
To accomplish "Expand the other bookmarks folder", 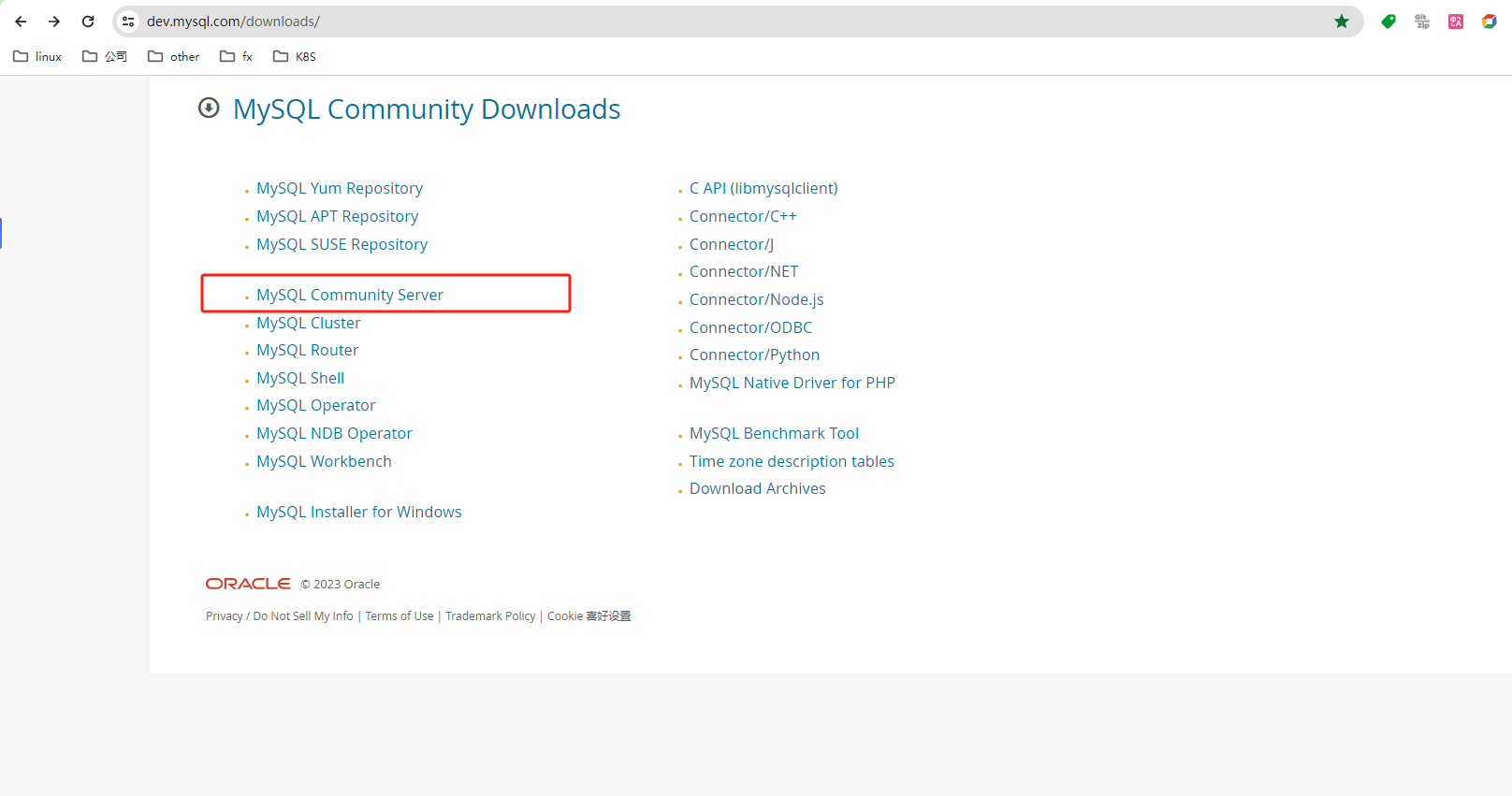I will pos(174,57).
